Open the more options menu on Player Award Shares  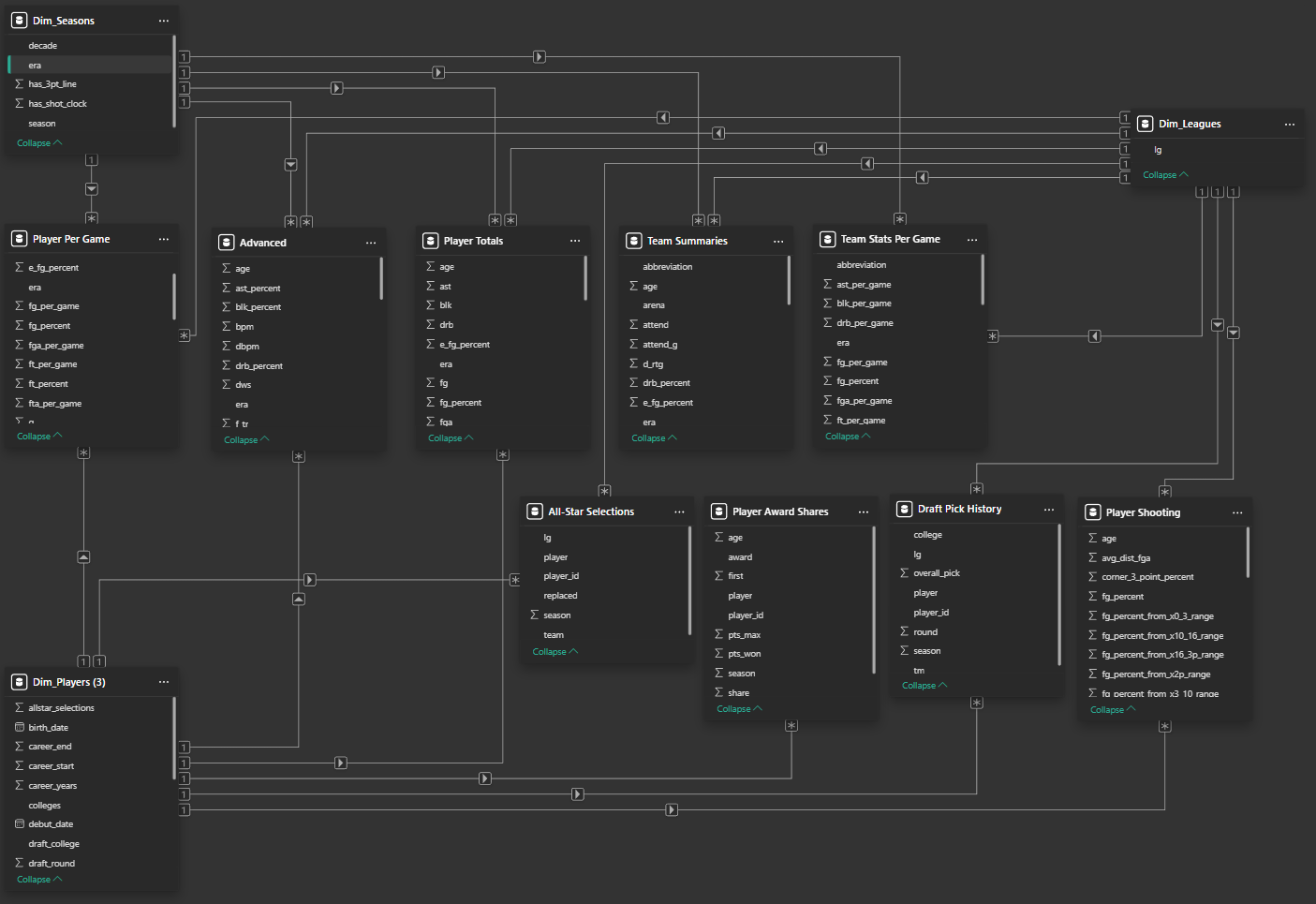863,511
